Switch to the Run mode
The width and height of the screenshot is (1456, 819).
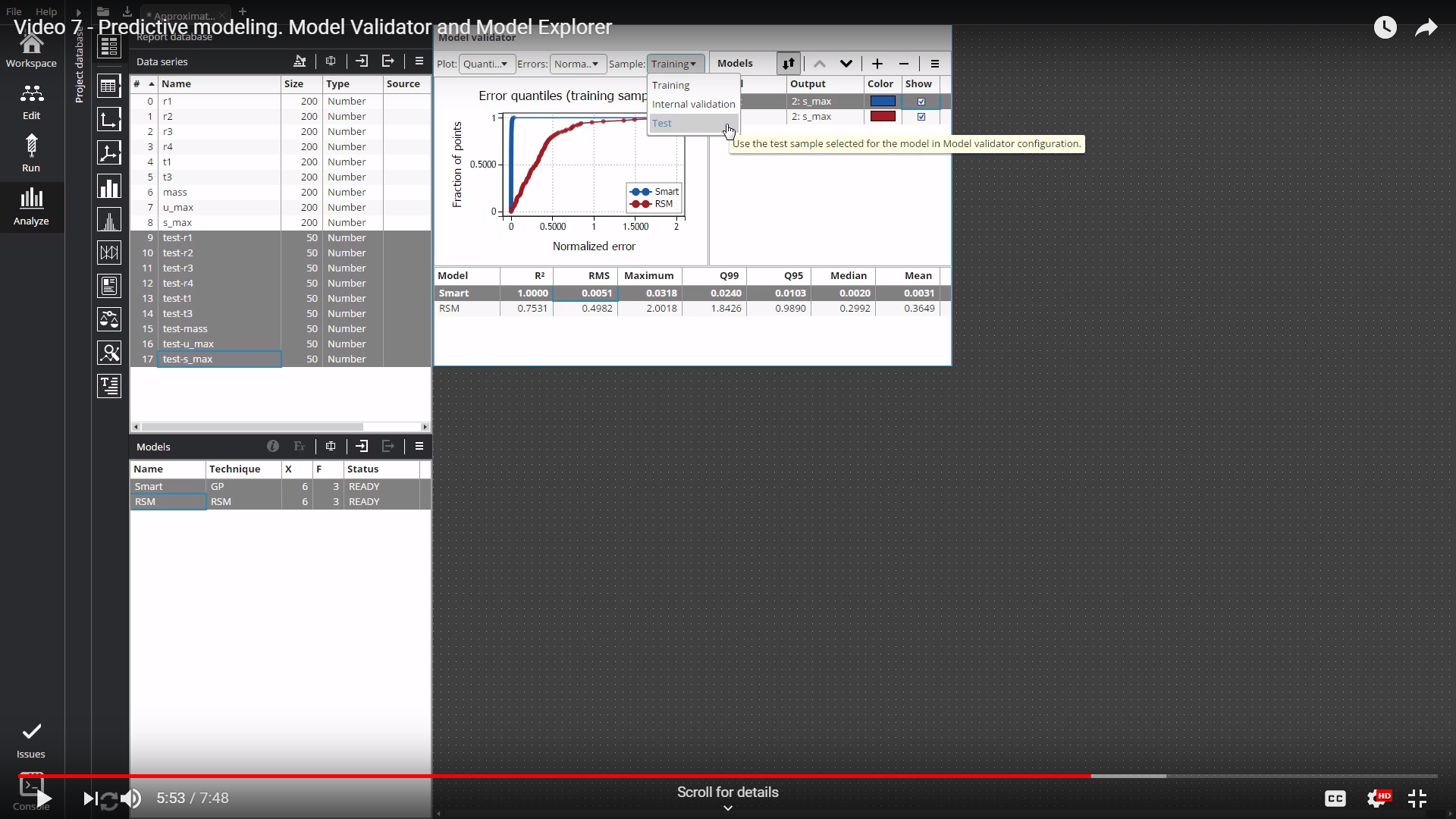pos(31,154)
